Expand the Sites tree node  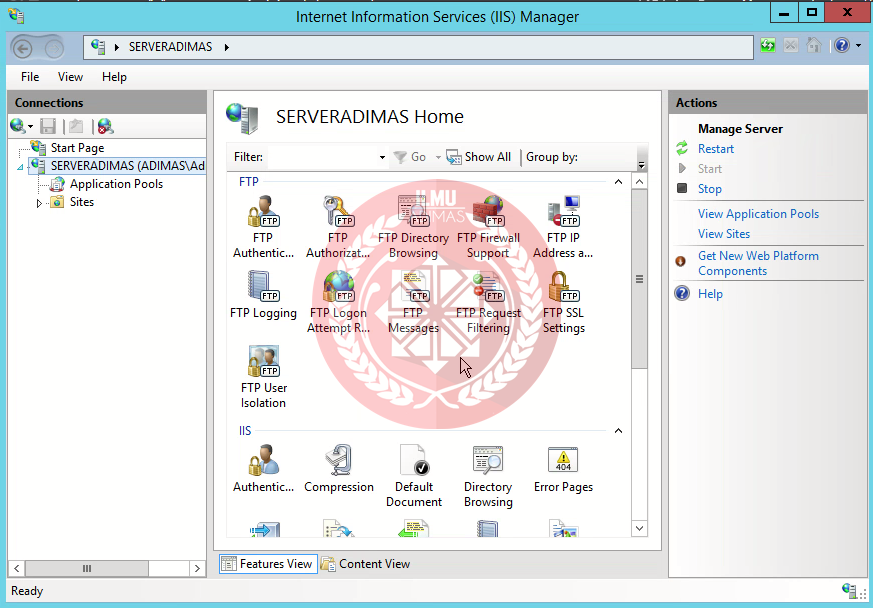pos(40,202)
